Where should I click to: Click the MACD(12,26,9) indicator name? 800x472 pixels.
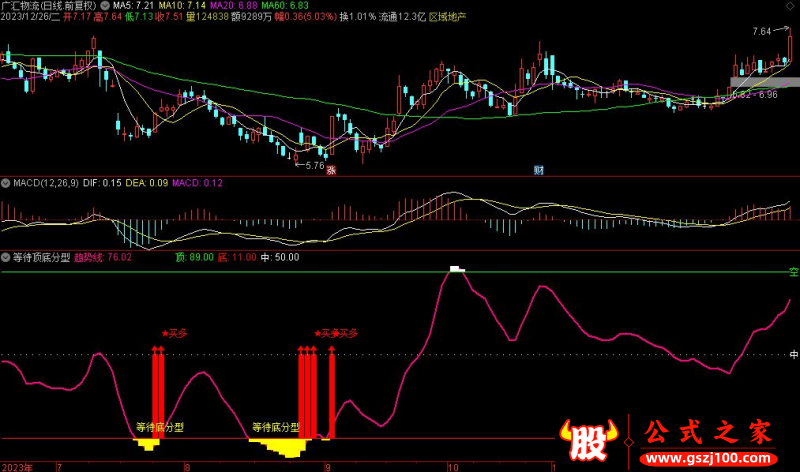coord(45,183)
